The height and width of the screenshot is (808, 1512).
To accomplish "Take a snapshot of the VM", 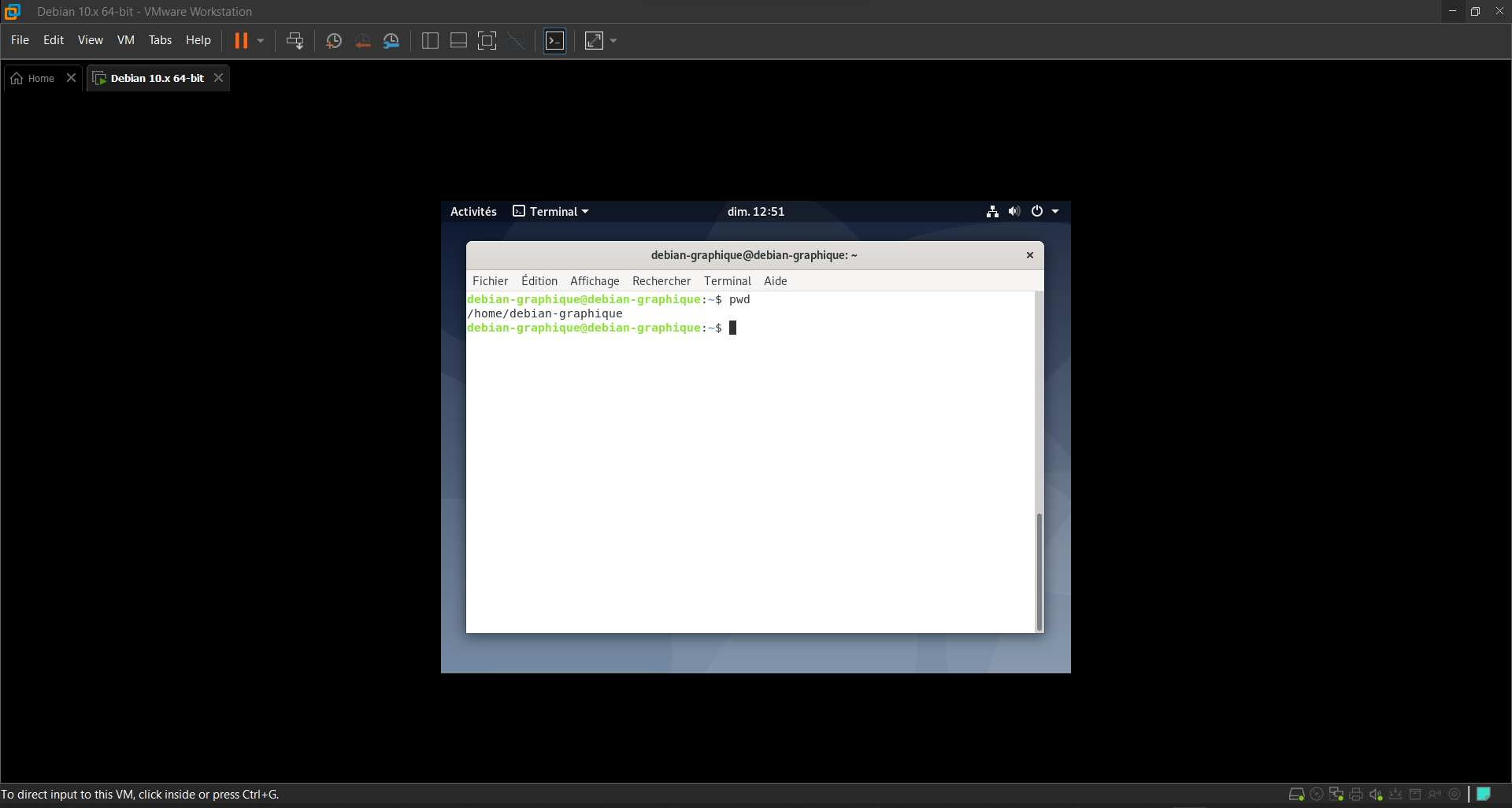I will click(333, 41).
